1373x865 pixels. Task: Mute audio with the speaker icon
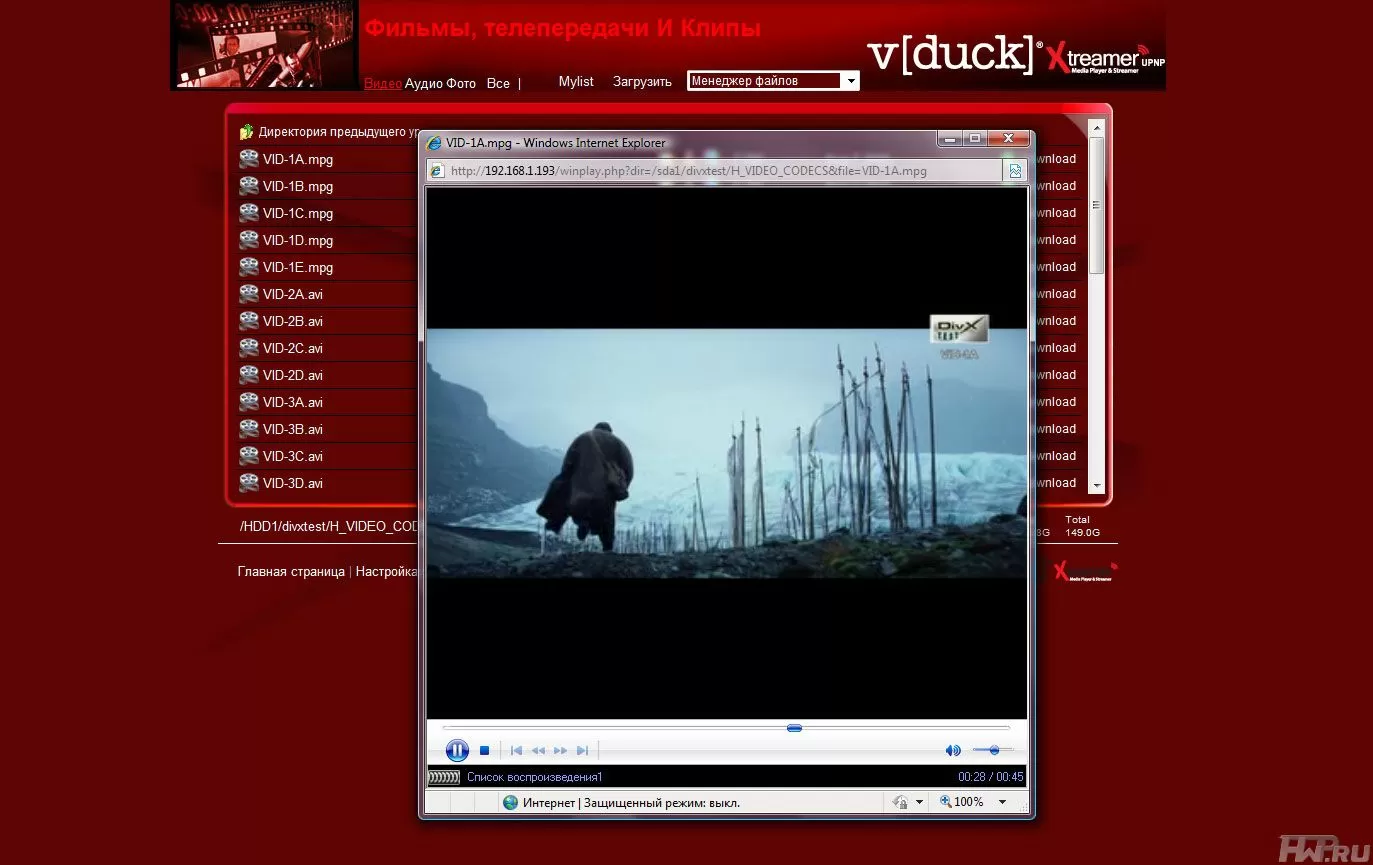click(953, 750)
